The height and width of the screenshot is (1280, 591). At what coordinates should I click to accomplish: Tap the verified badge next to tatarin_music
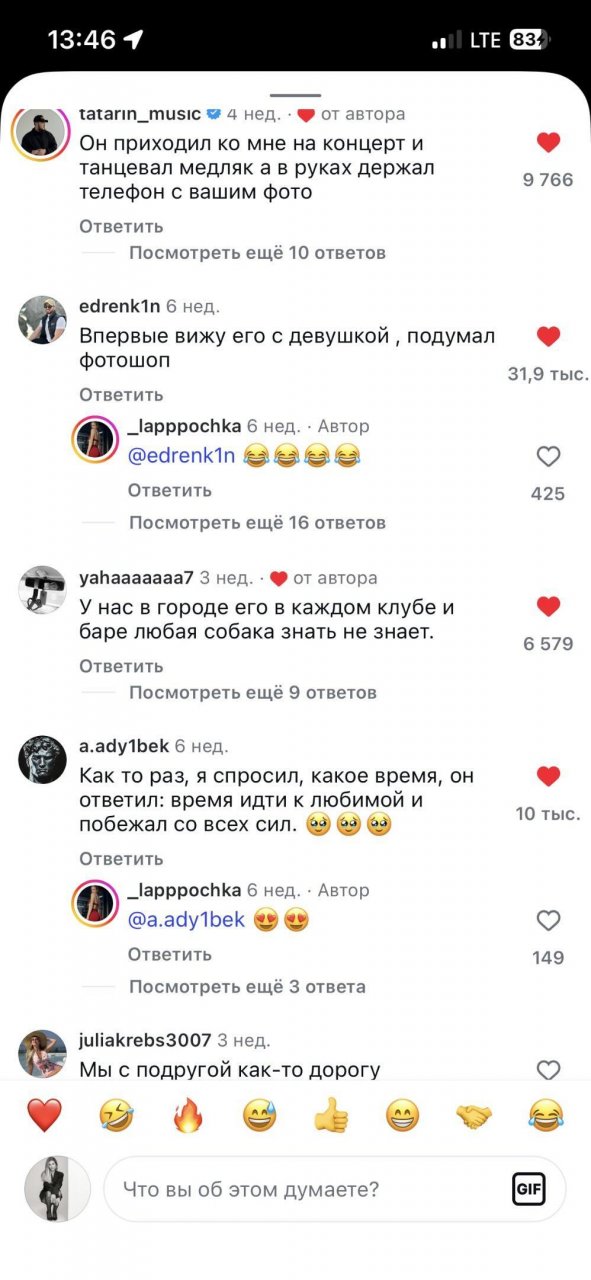(x=213, y=114)
